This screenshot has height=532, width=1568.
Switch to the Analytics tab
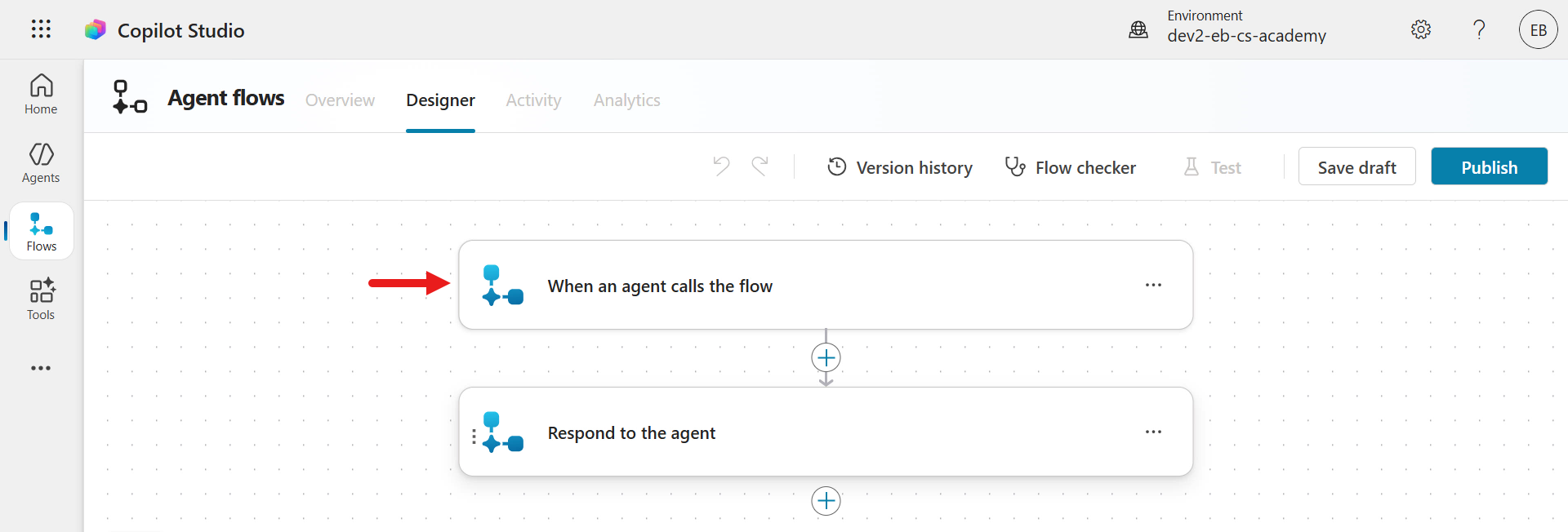626,100
